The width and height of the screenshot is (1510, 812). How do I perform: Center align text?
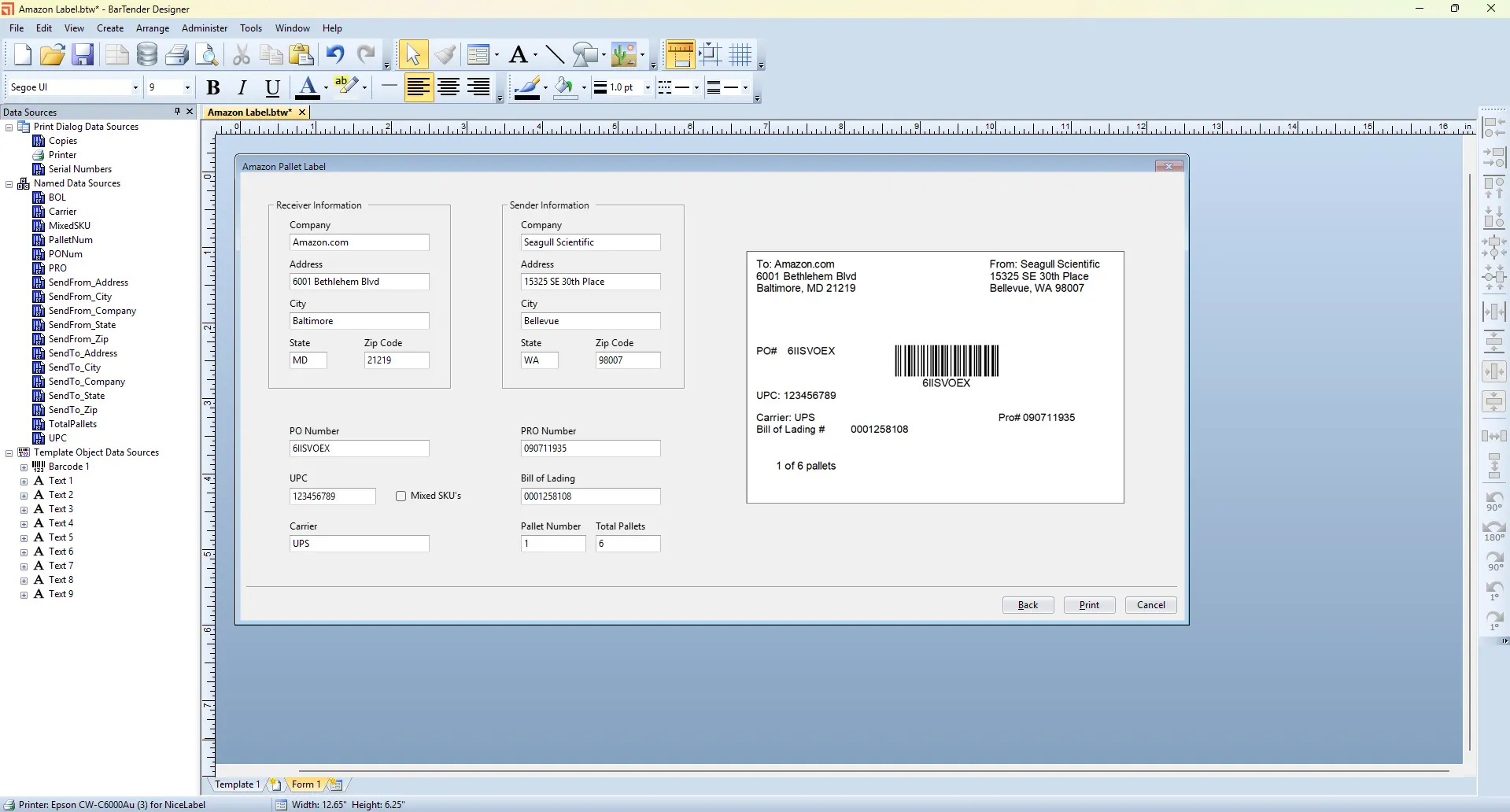[x=449, y=87]
